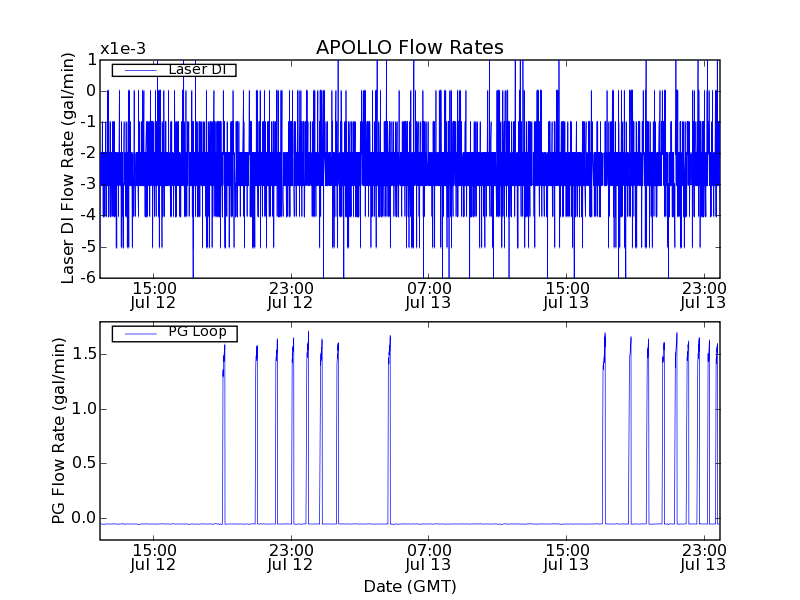The width and height of the screenshot is (800, 600).
Task: Click the 'Laser DI Flow Rate (gal/min)' axis label
Action: [x=67, y=168]
